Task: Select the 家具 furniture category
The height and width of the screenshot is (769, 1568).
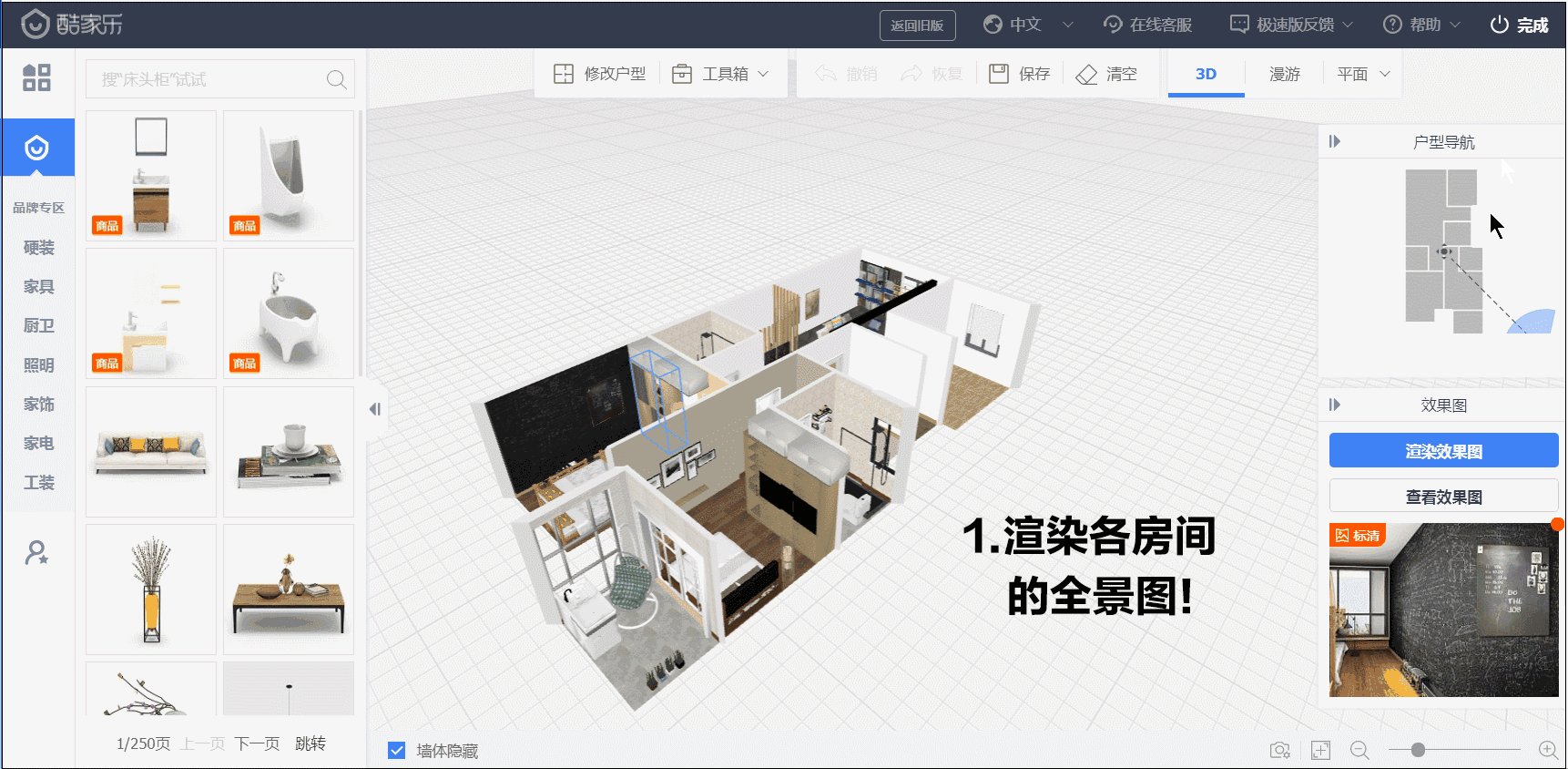Action: coord(38,287)
